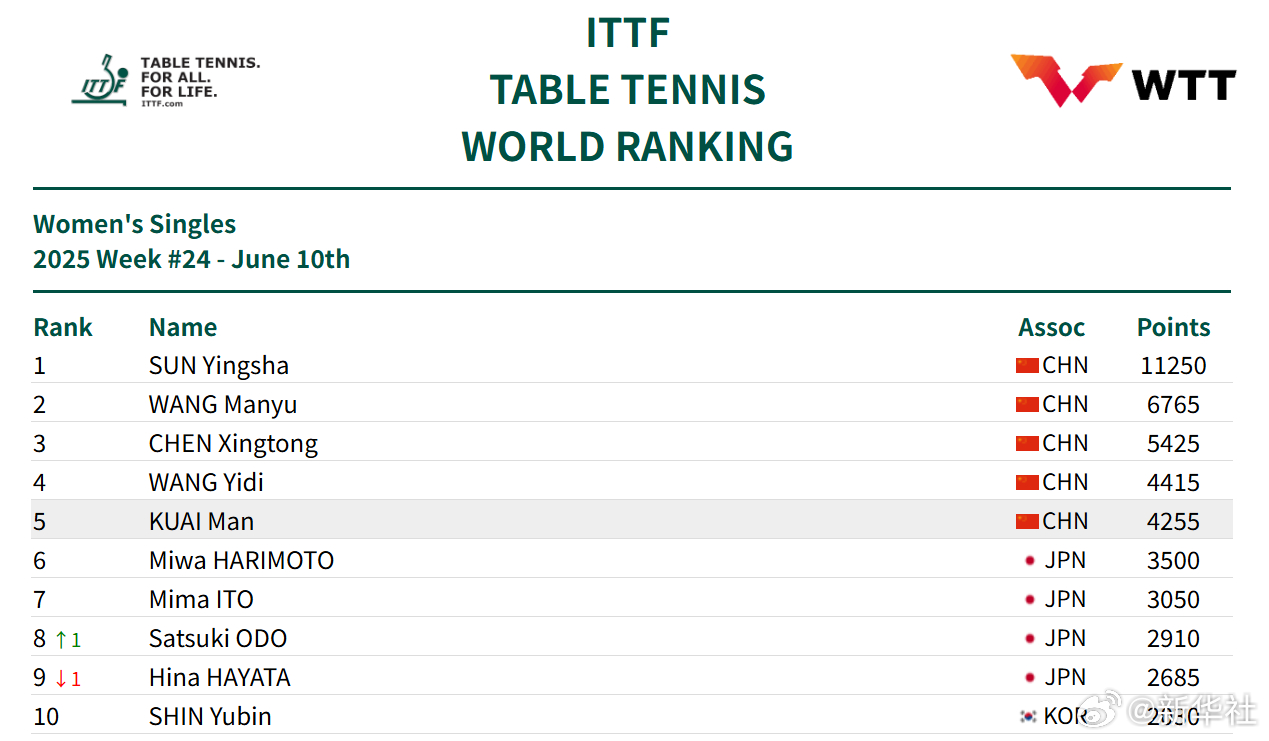Click the red down arrow at rank 9

[61, 678]
